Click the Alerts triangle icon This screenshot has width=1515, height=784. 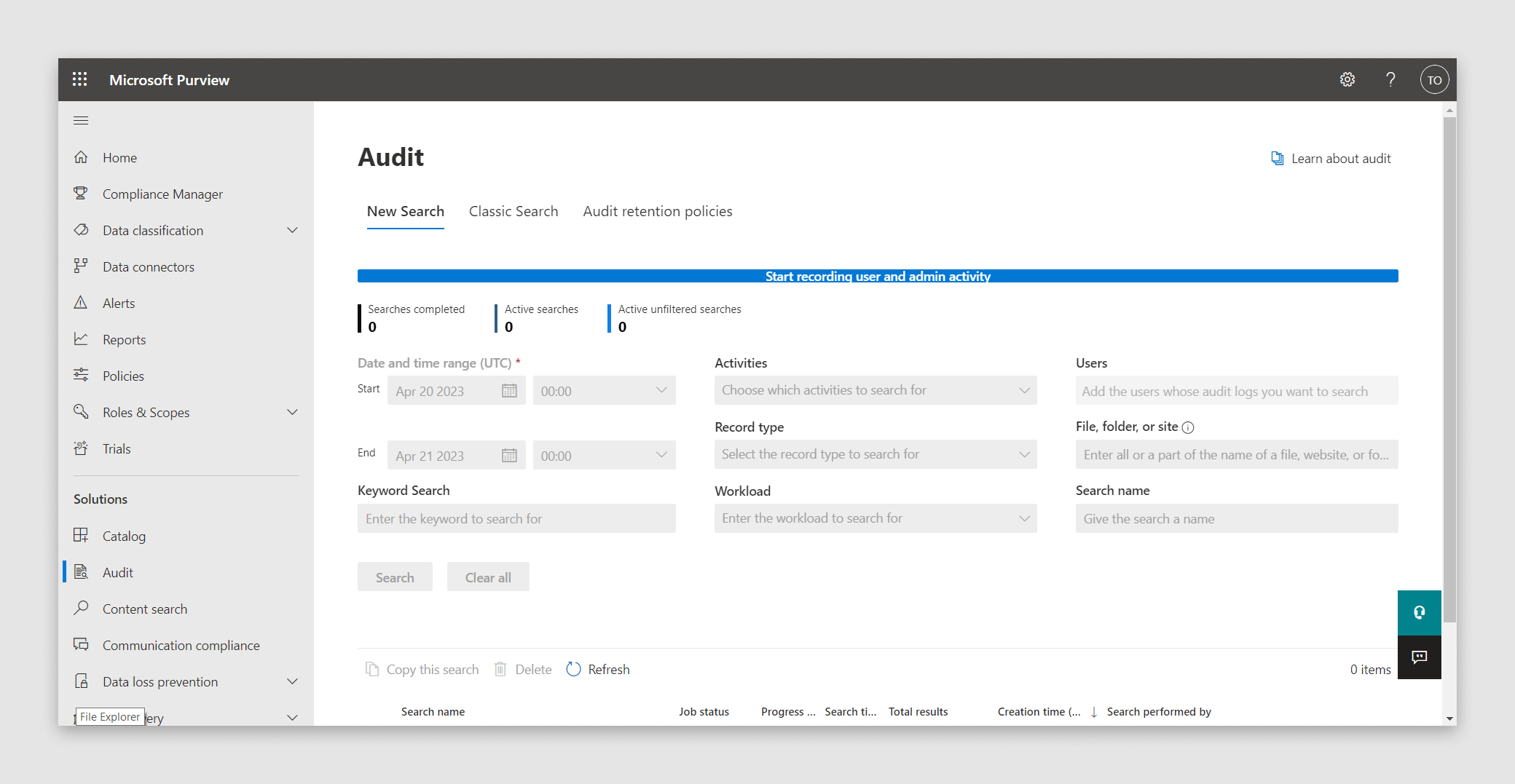click(81, 303)
